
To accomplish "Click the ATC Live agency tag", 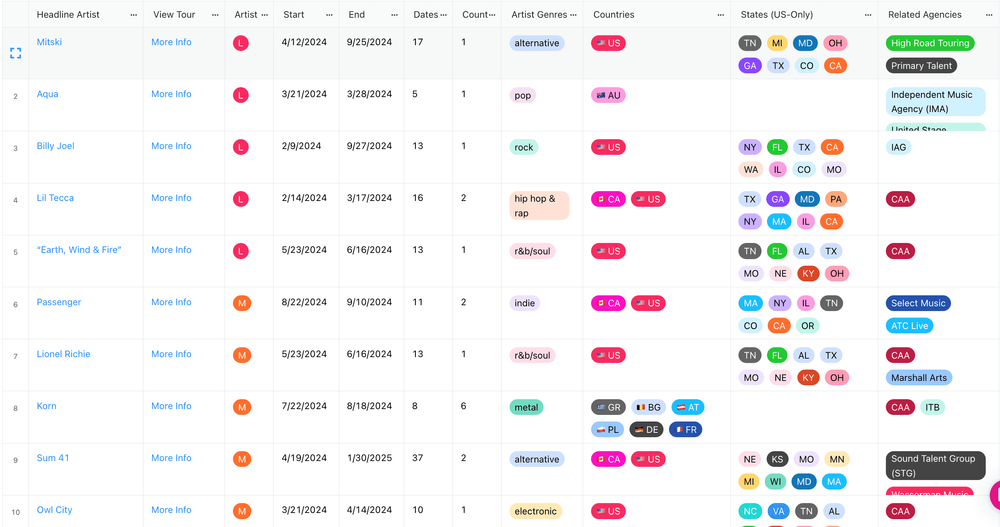I will 909,325.
